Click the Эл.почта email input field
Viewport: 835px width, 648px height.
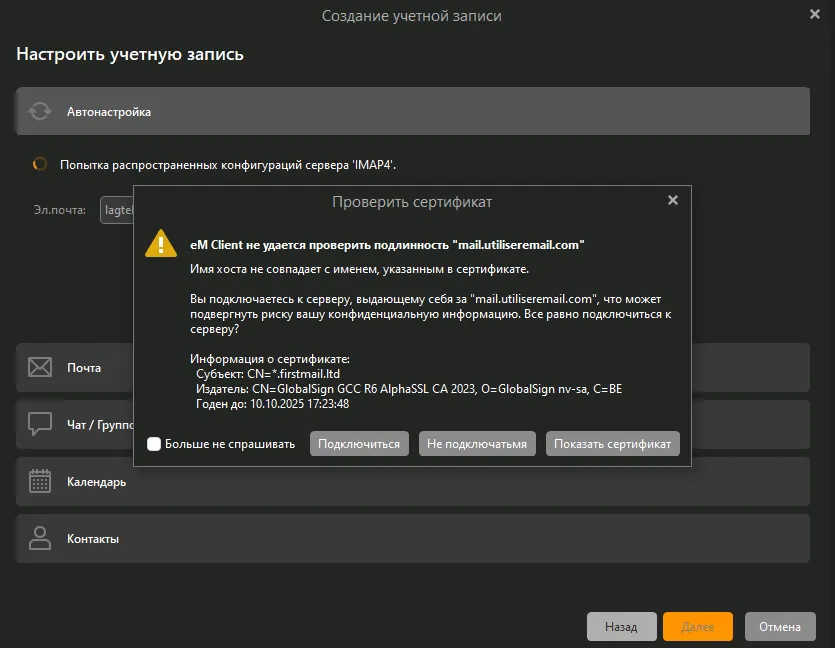[x=116, y=211]
